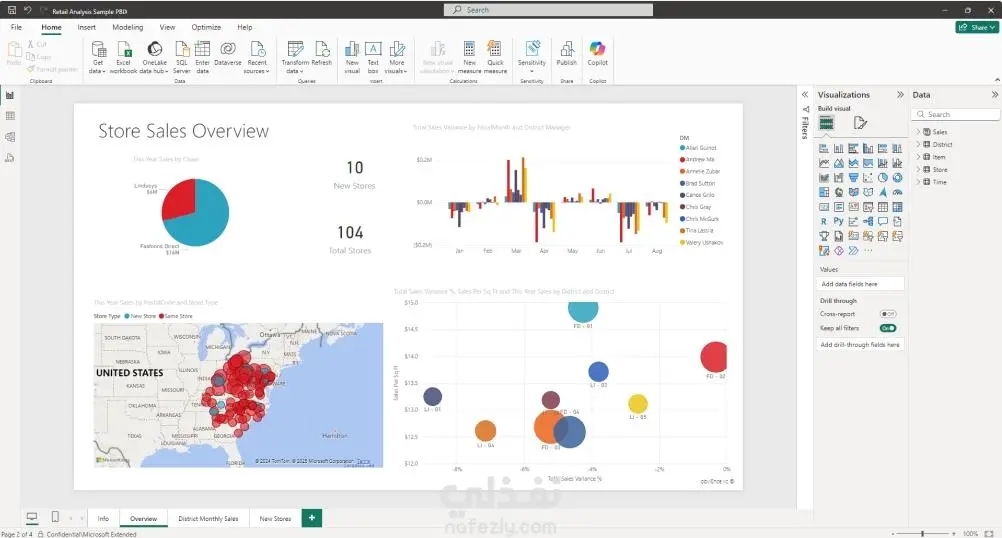
Task: Choose the Python visual icon
Action: click(838, 221)
